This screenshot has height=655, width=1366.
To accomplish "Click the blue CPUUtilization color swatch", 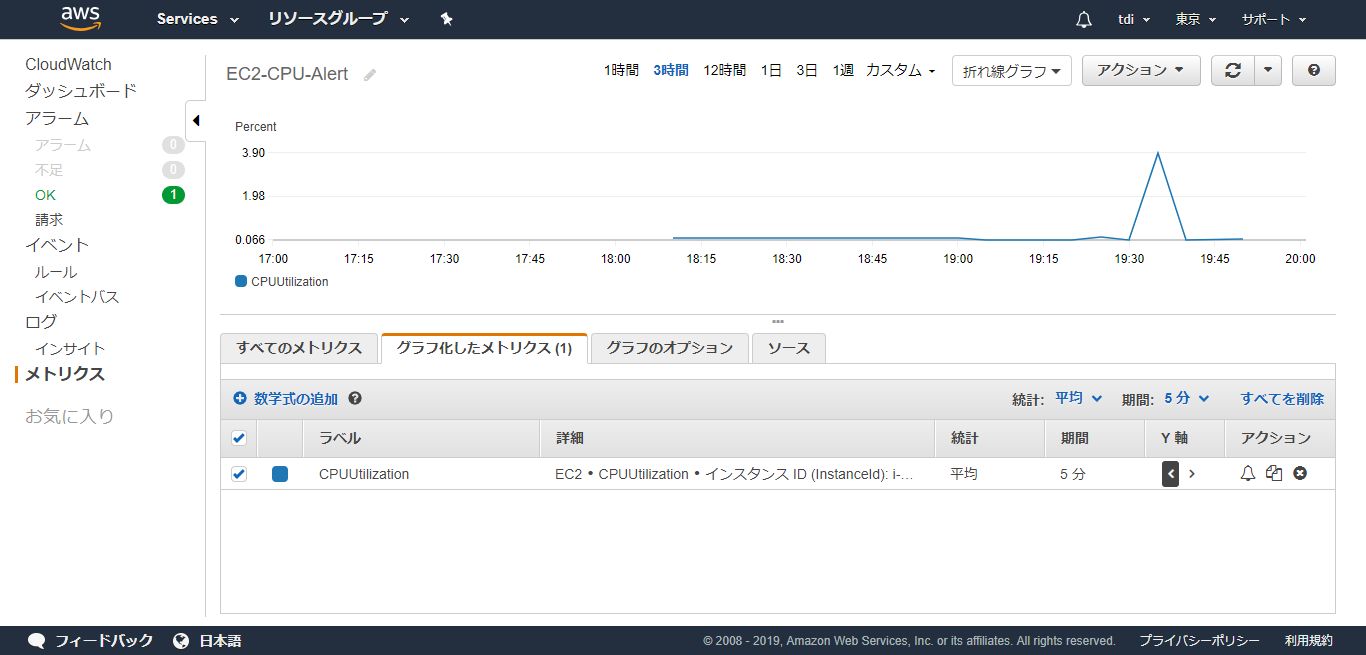I will tap(280, 474).
